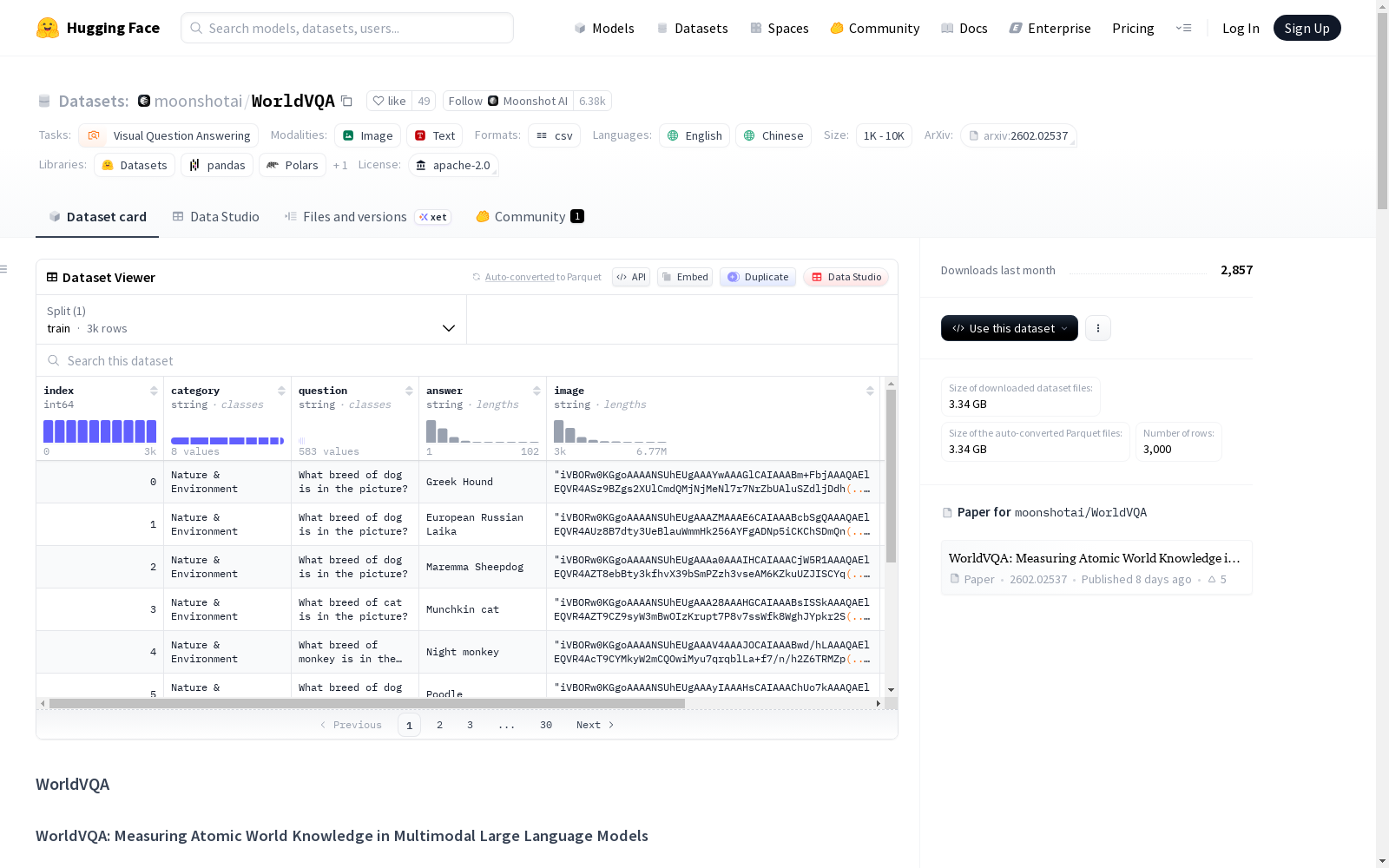This screenshot has width=1389, height=868.
Task: Like the WorldVQA dataset
Action: pos(389,101)
